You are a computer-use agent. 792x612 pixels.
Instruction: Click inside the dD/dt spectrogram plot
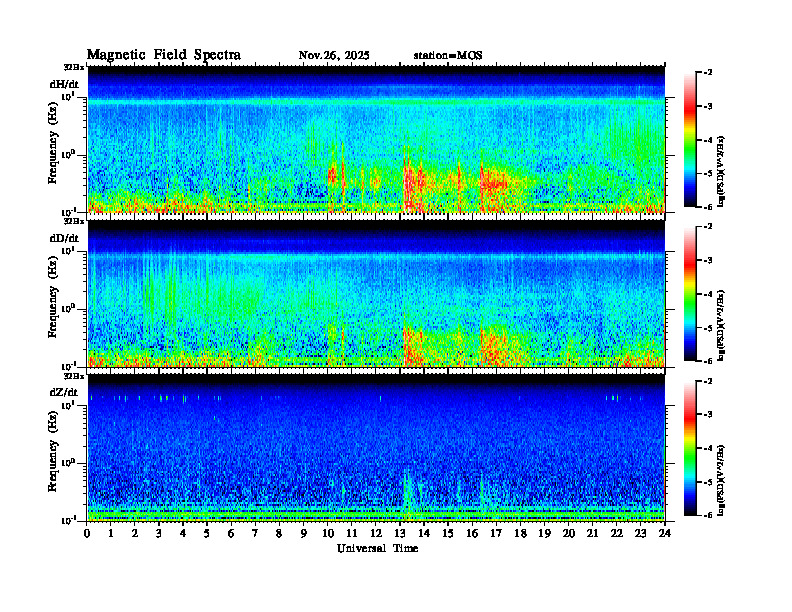(376, 294)
